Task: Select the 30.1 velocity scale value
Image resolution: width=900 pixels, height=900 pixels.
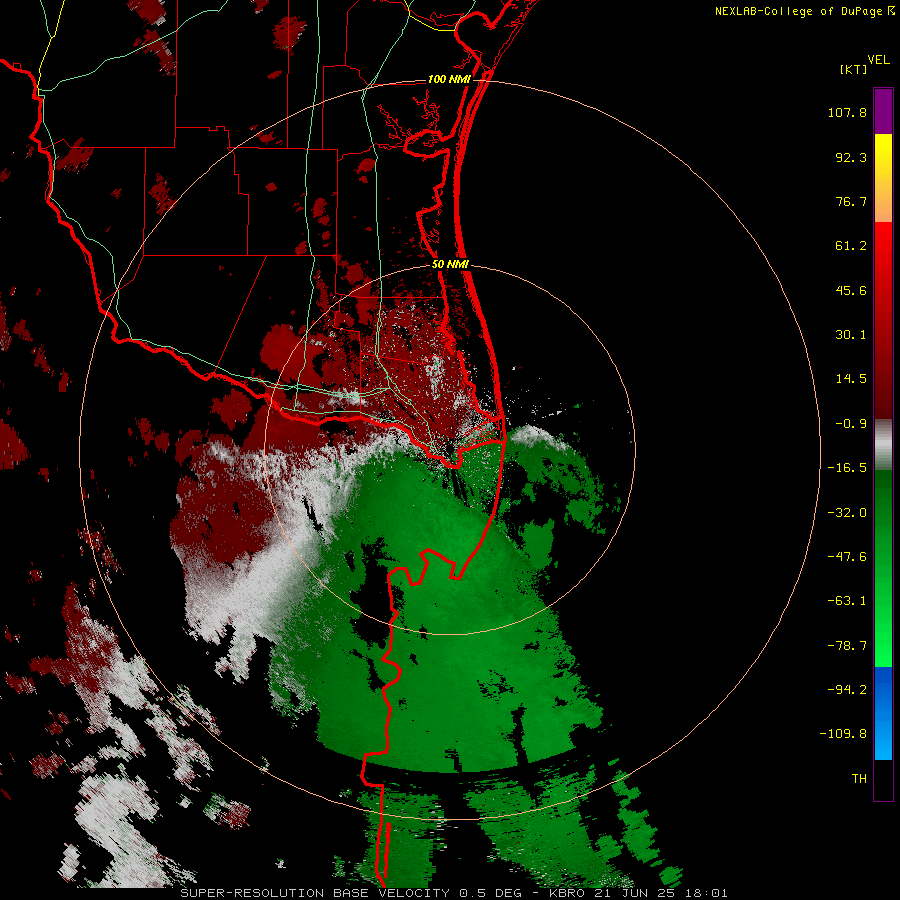Action: click(851, 335)
